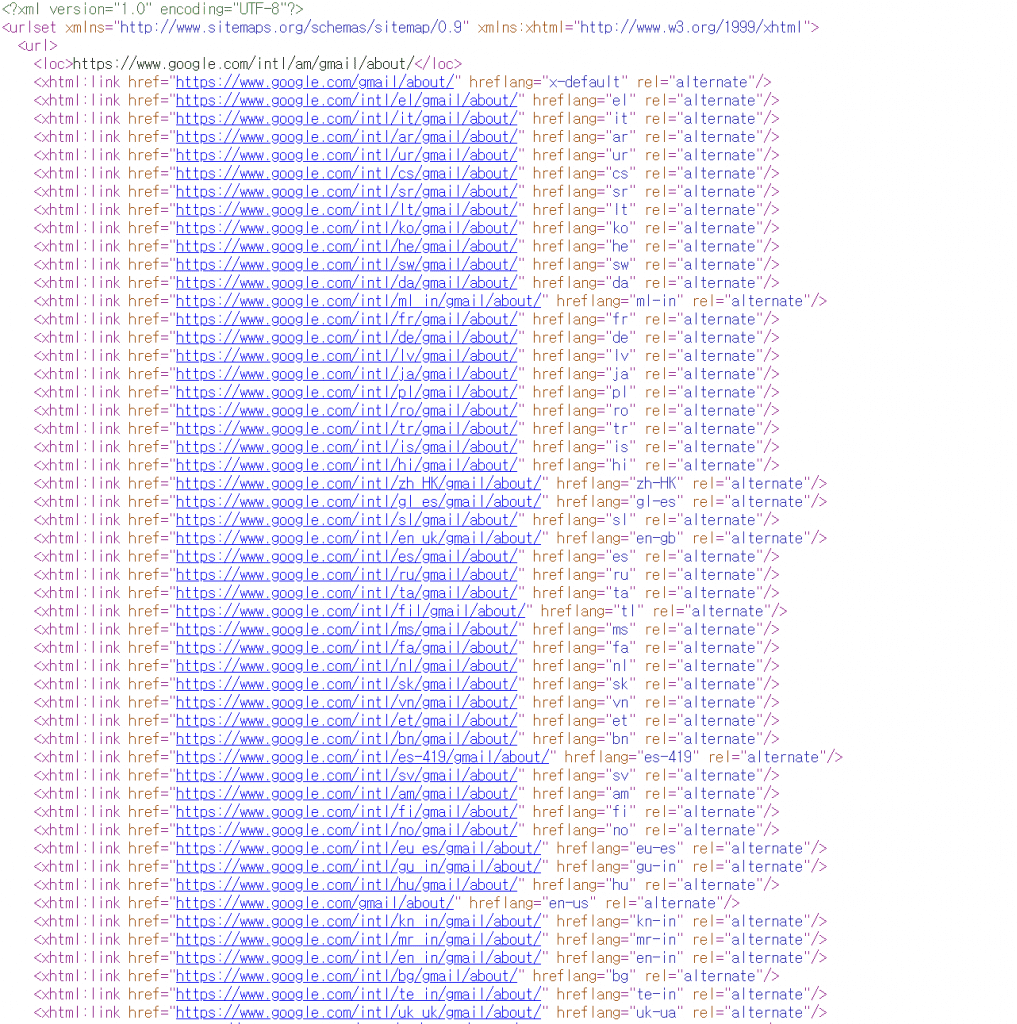Follow the intl/es-419/gmail/about link
The width and height of the screenshot is (1017, 1024).
363,758
